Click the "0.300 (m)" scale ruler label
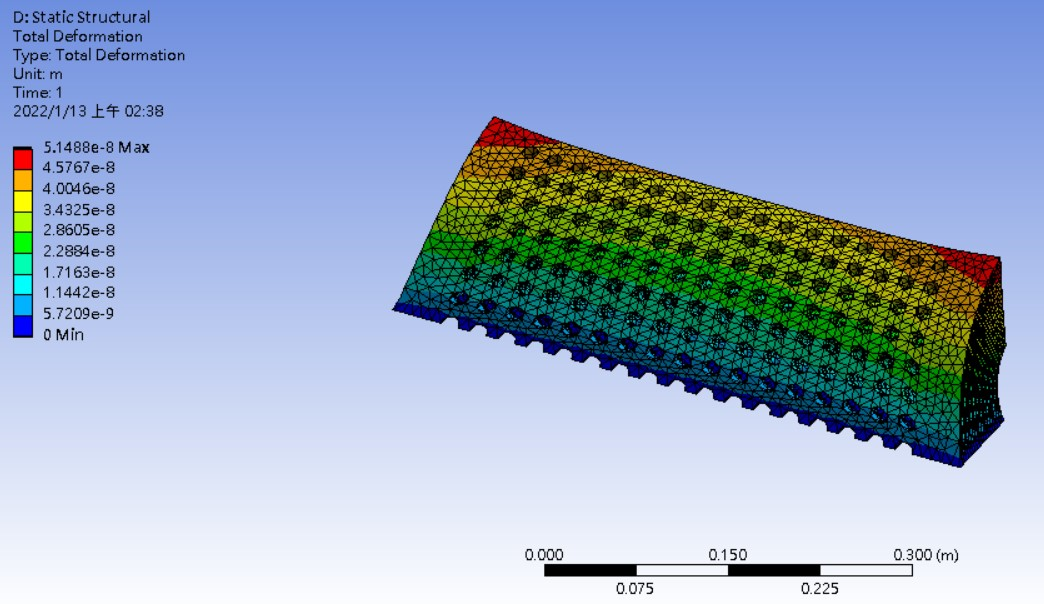The image size is (1044, 604). click(925, 555)
